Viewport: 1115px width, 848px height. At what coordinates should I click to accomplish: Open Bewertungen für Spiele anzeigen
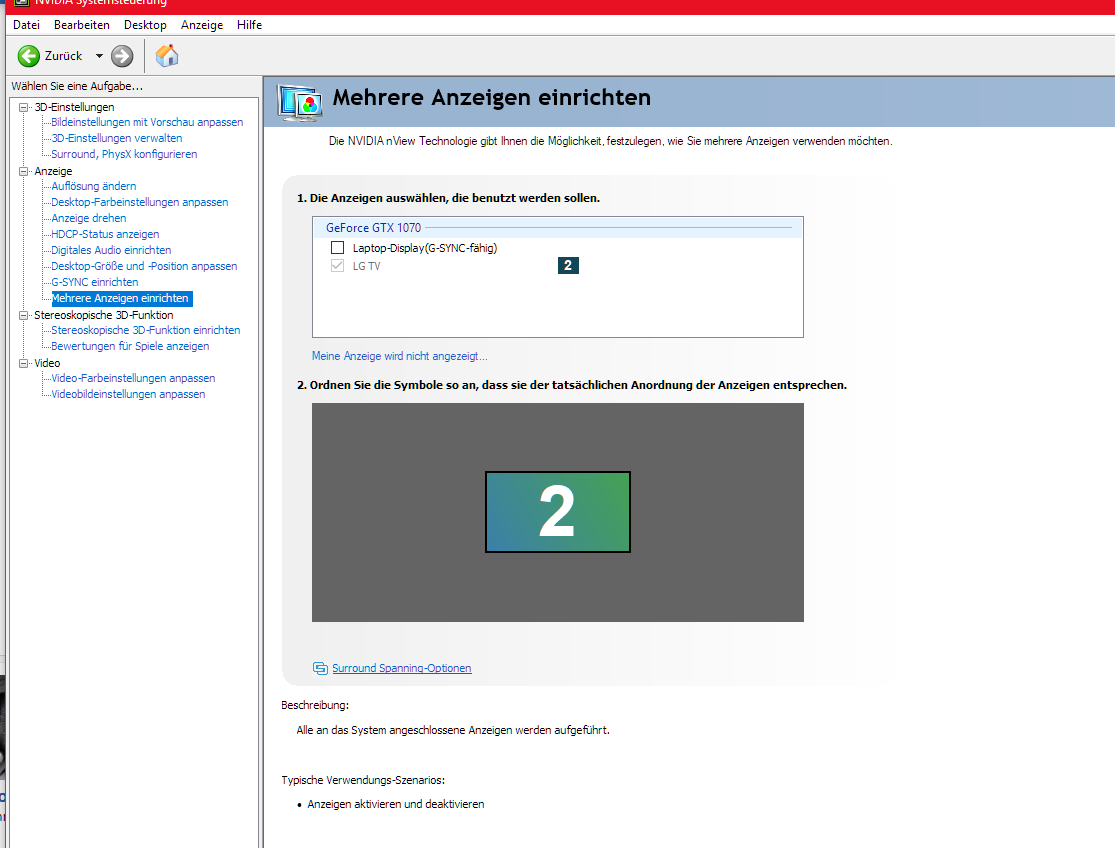click(130, 346)
